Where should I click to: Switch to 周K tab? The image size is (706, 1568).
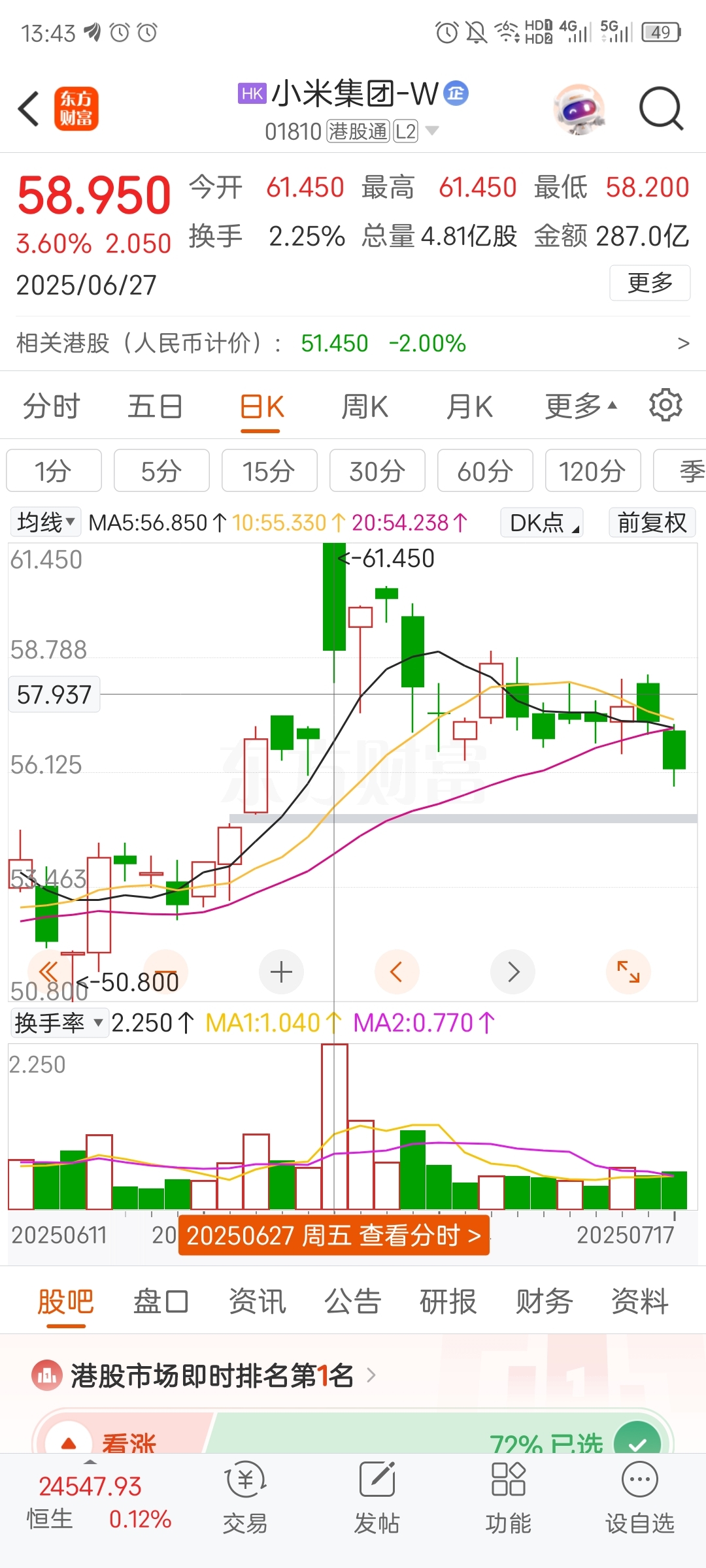[365, 406]
